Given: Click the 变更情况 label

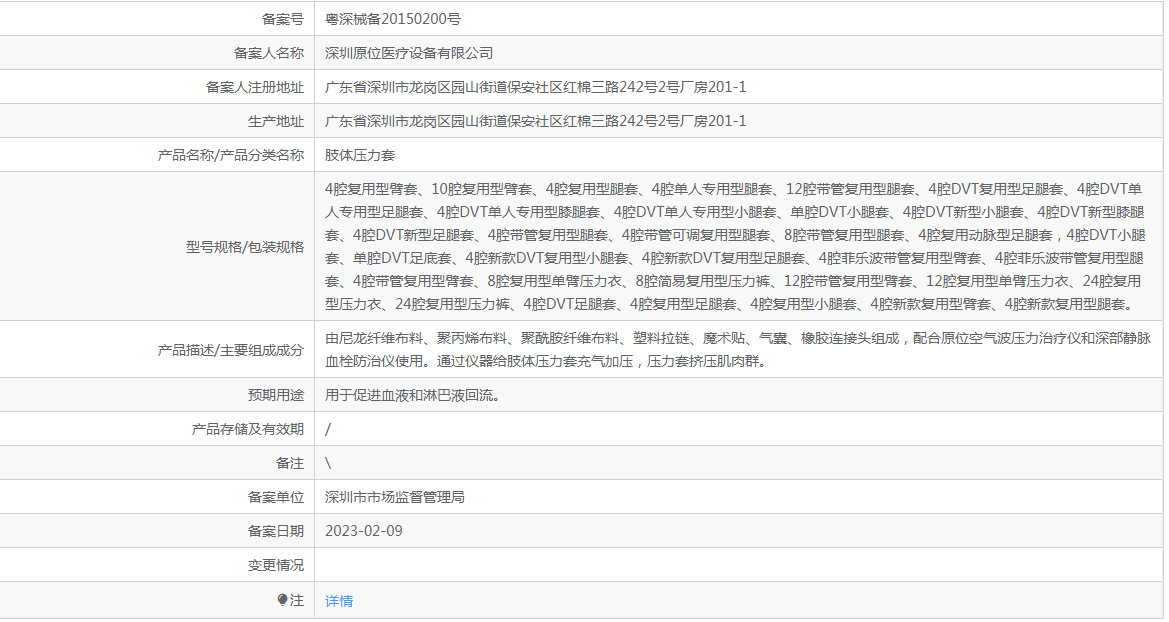Looking at the screenshot, I should point(276,565).
